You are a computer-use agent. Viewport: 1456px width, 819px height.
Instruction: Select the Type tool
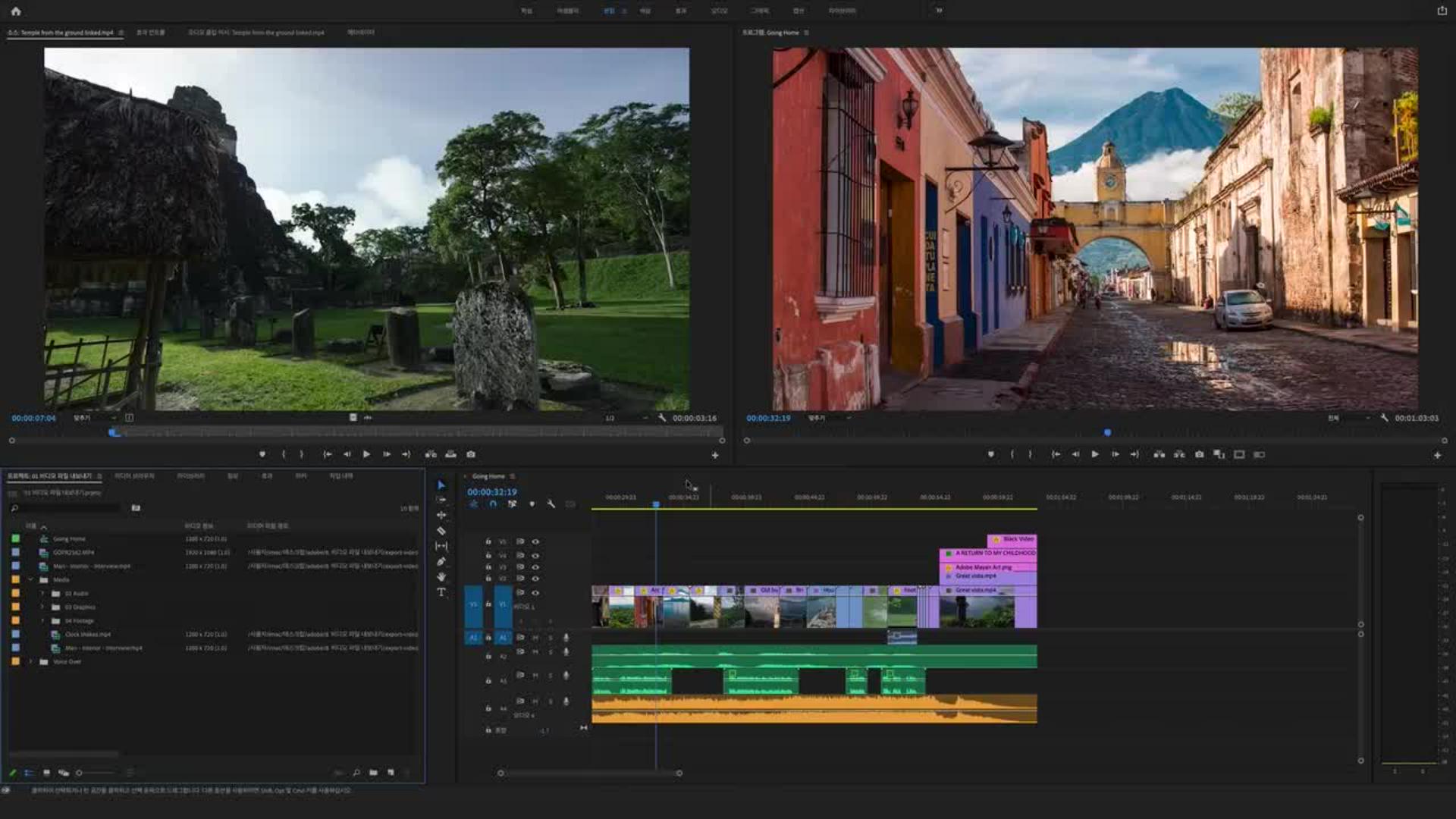coord(441,592)
